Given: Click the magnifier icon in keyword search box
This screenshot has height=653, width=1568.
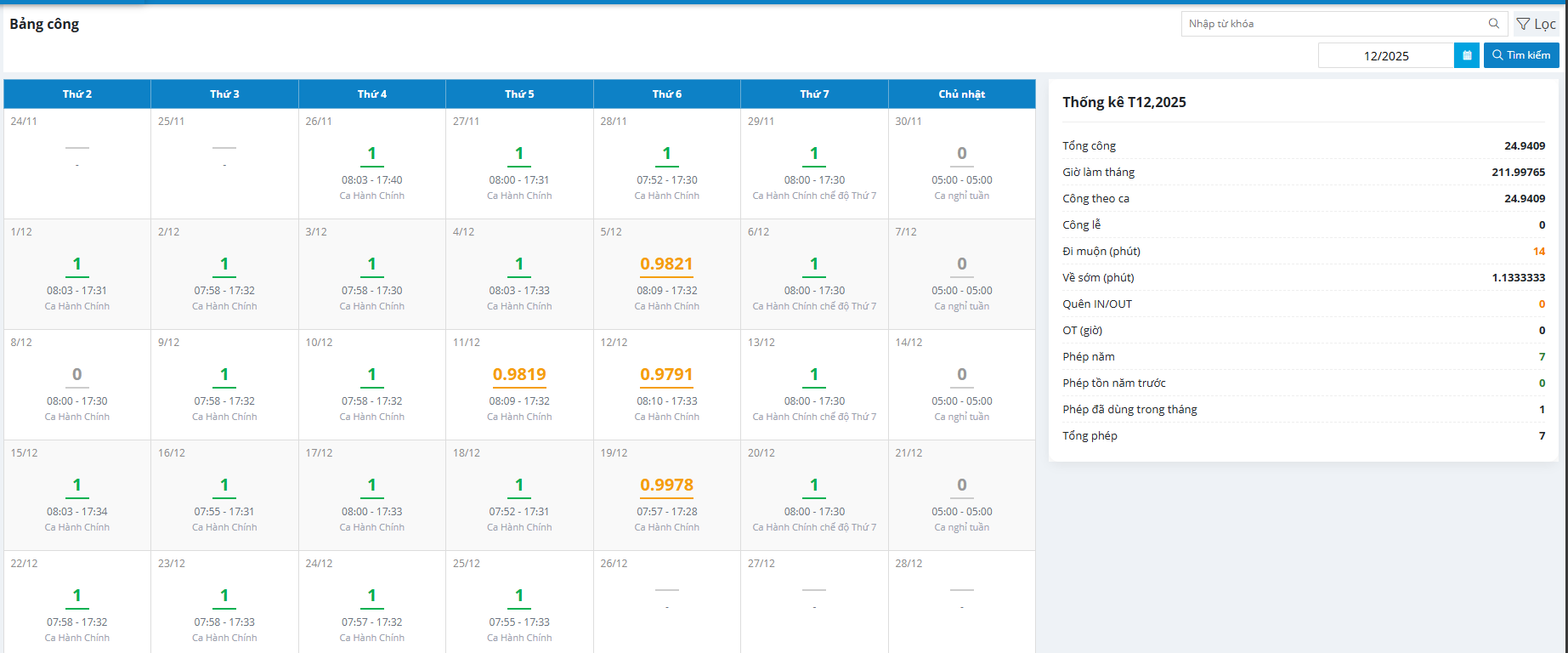Looking at the screenshot, I should coord(1493,24).
